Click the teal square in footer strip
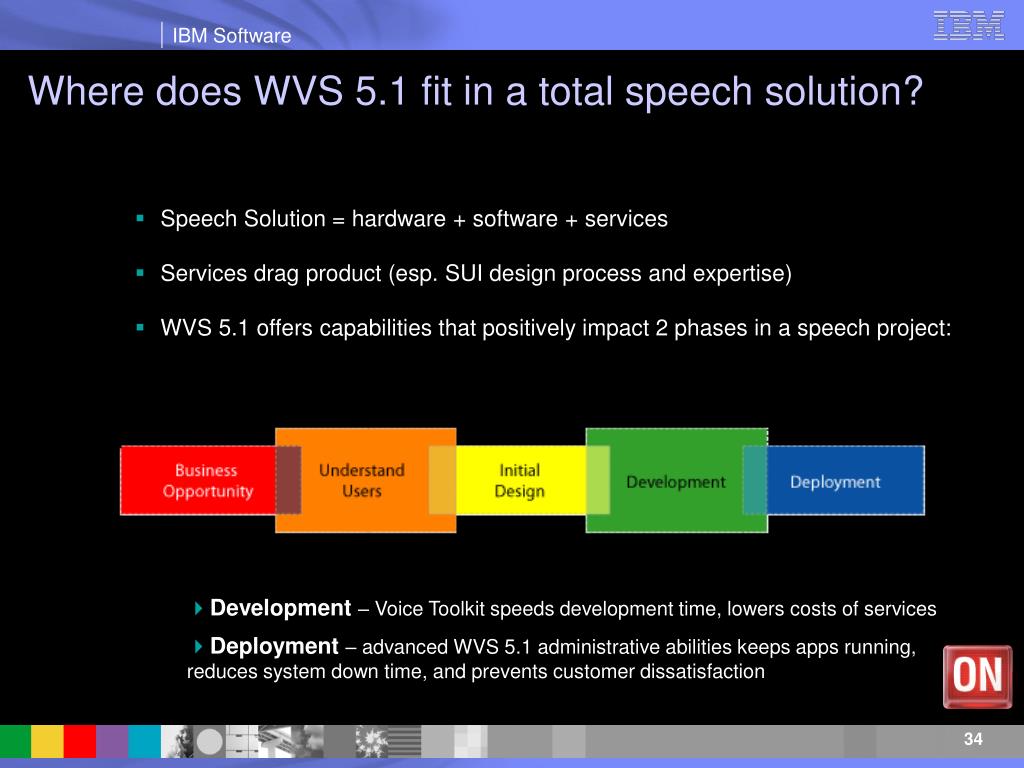 (144, 741)
